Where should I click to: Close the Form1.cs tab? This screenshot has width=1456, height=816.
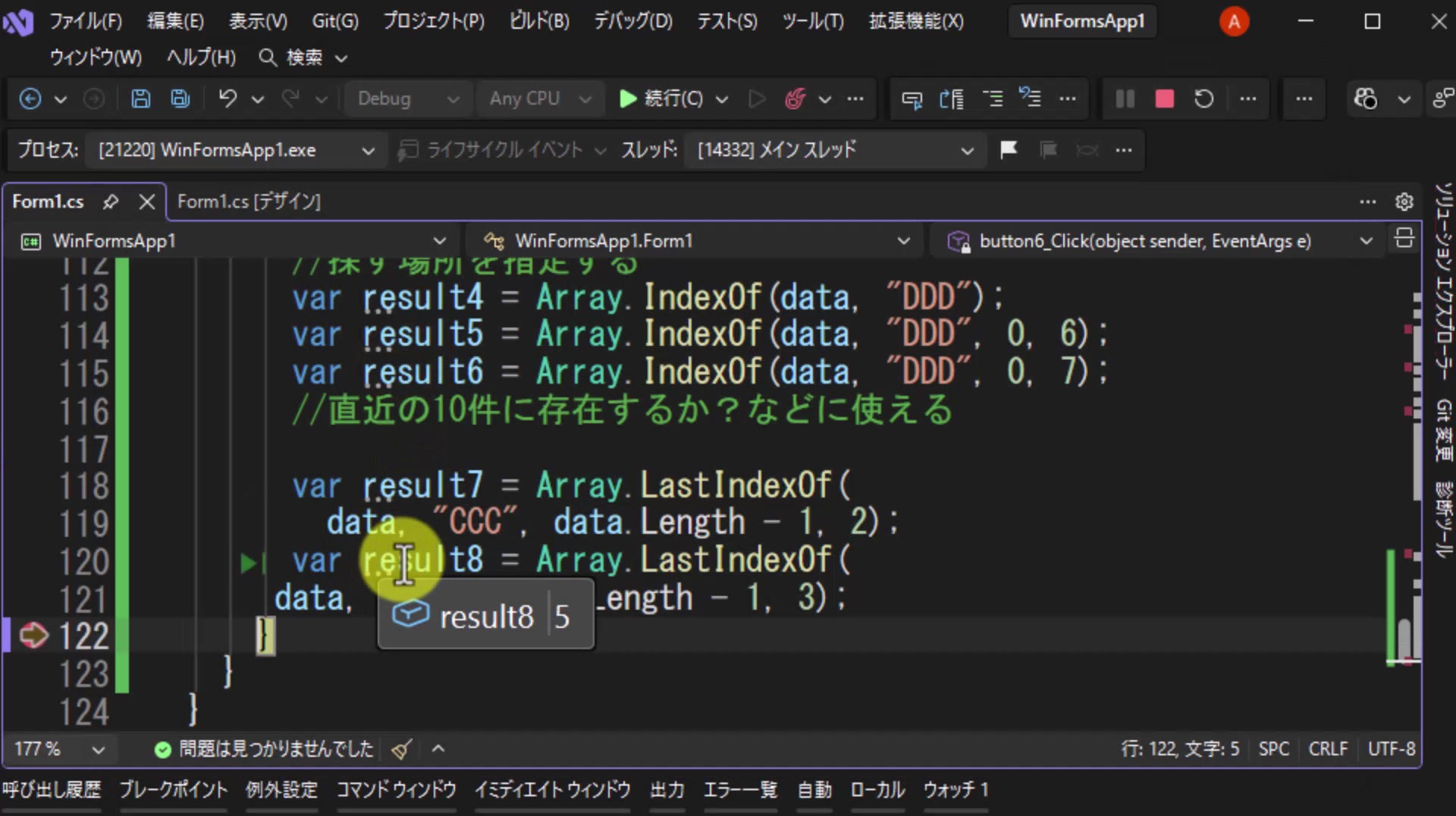pyautogui.click(x=147, y=202)
